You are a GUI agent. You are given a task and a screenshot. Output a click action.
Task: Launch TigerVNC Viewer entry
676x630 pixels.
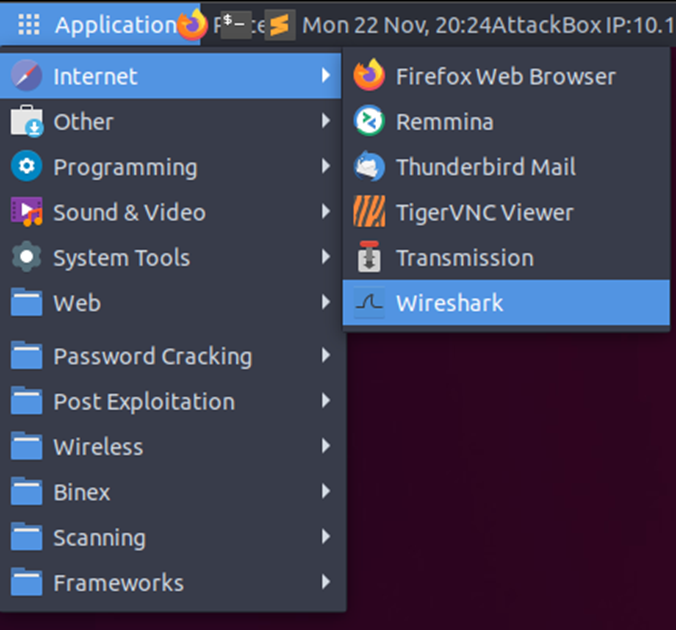point(506,212)
